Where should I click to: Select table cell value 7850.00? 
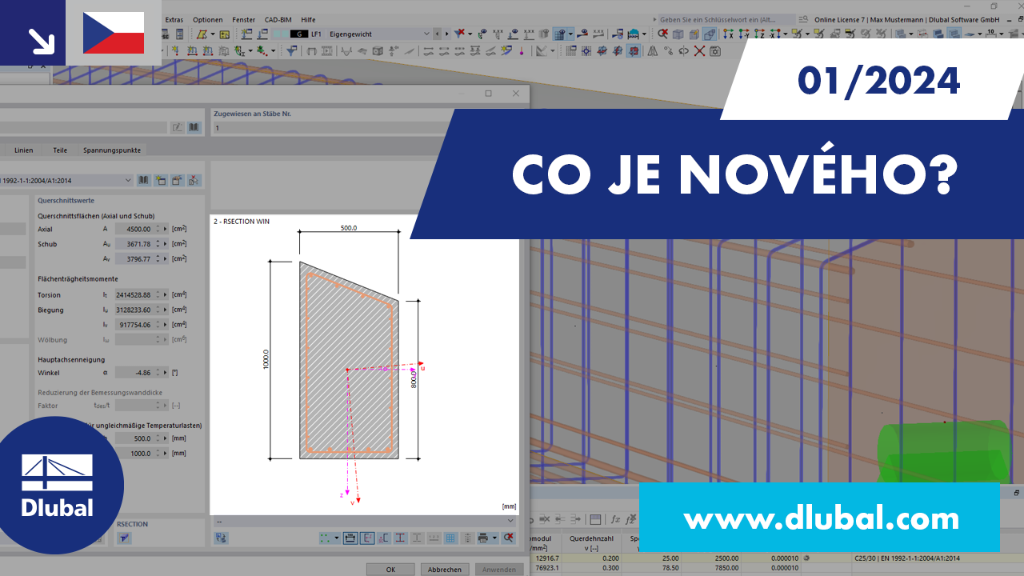click(726, 568)
